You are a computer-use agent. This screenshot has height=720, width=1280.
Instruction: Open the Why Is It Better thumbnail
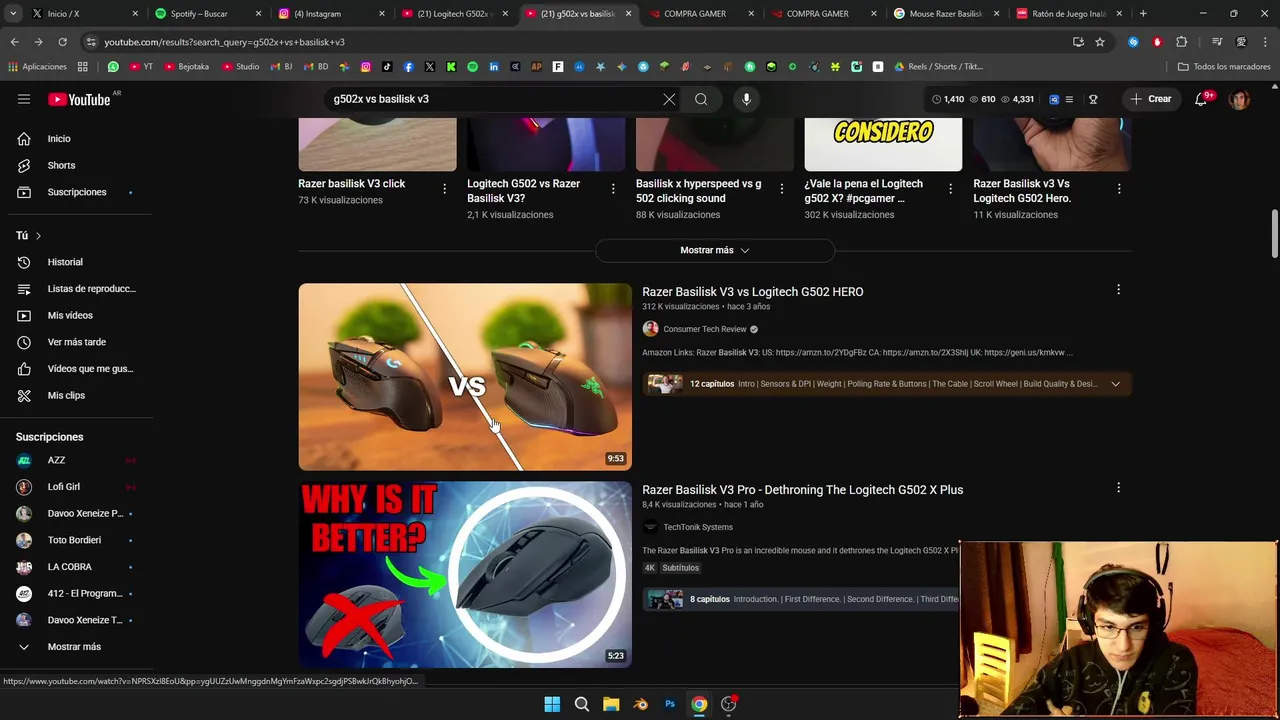(465, 575)
